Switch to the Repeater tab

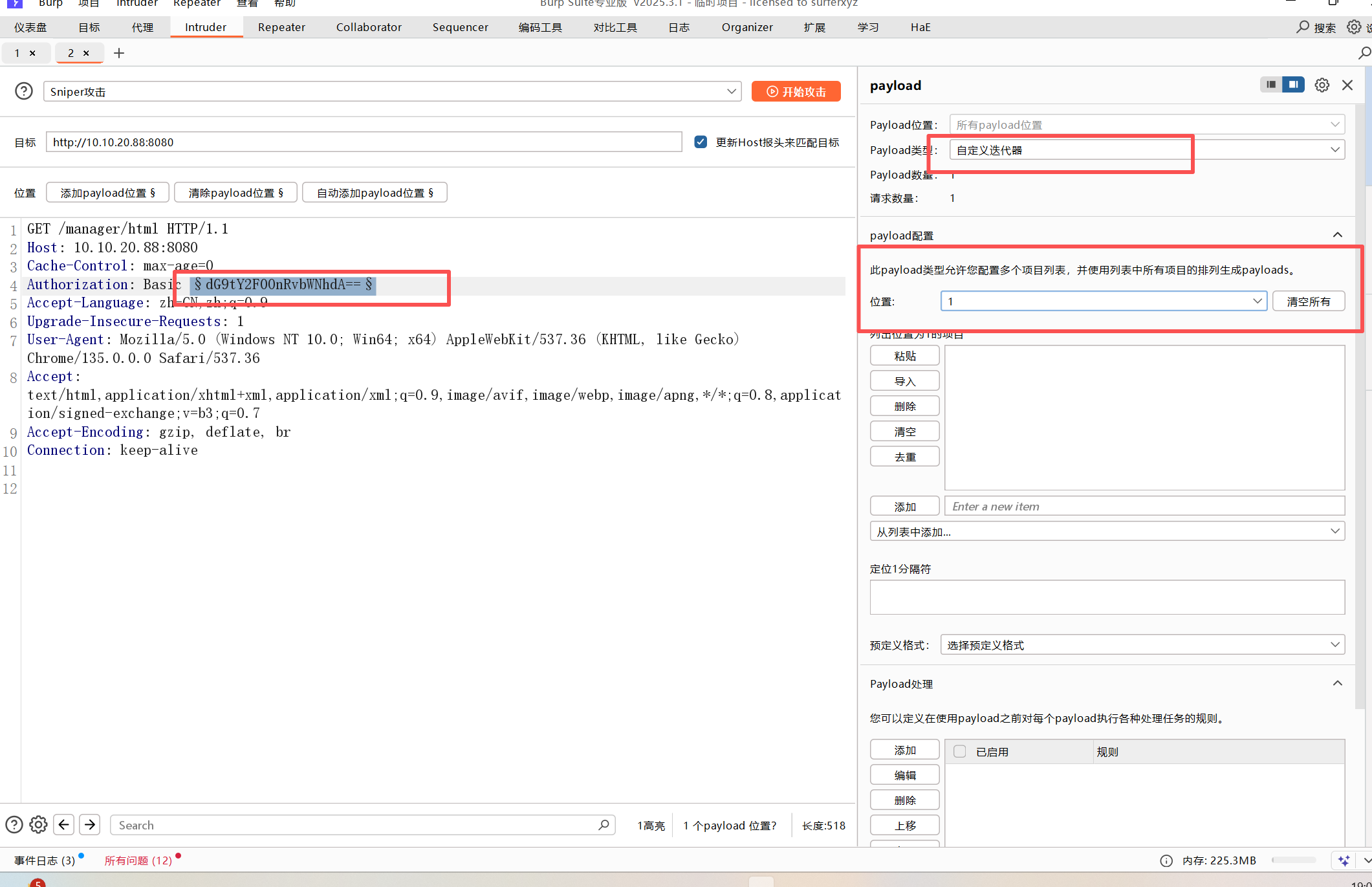(x=281, y=27)
